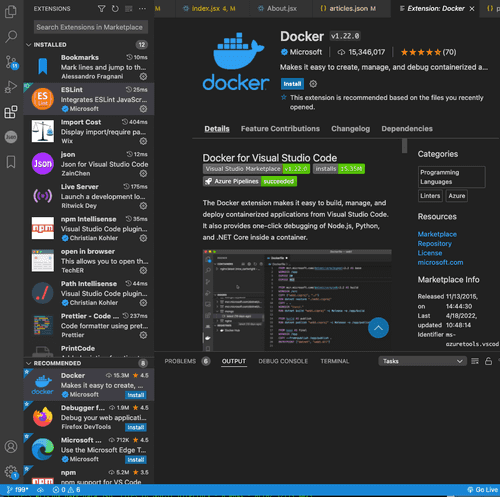Image resolution: width=500 pixels, height=497 pixels.
Task: Open manage gear for ESLint extension
Action: coord(143,109)
